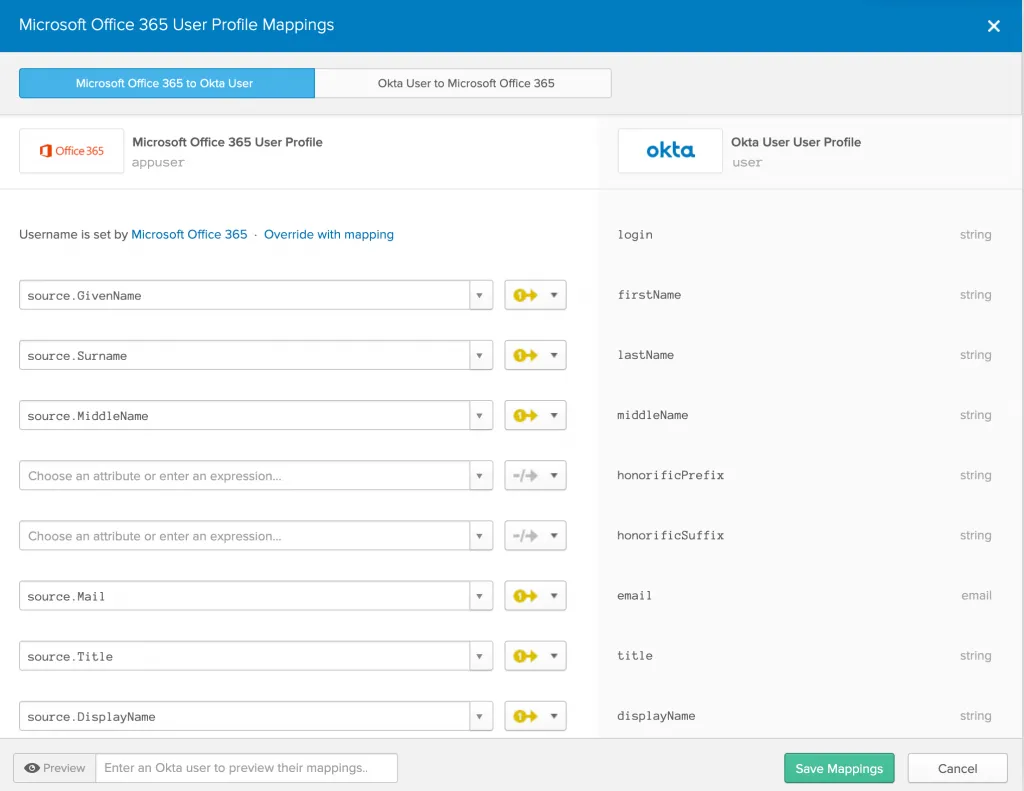Click the Okta logo tile
The height and width of the screenshot is (791, 1024).
click(x=670, y=151)
